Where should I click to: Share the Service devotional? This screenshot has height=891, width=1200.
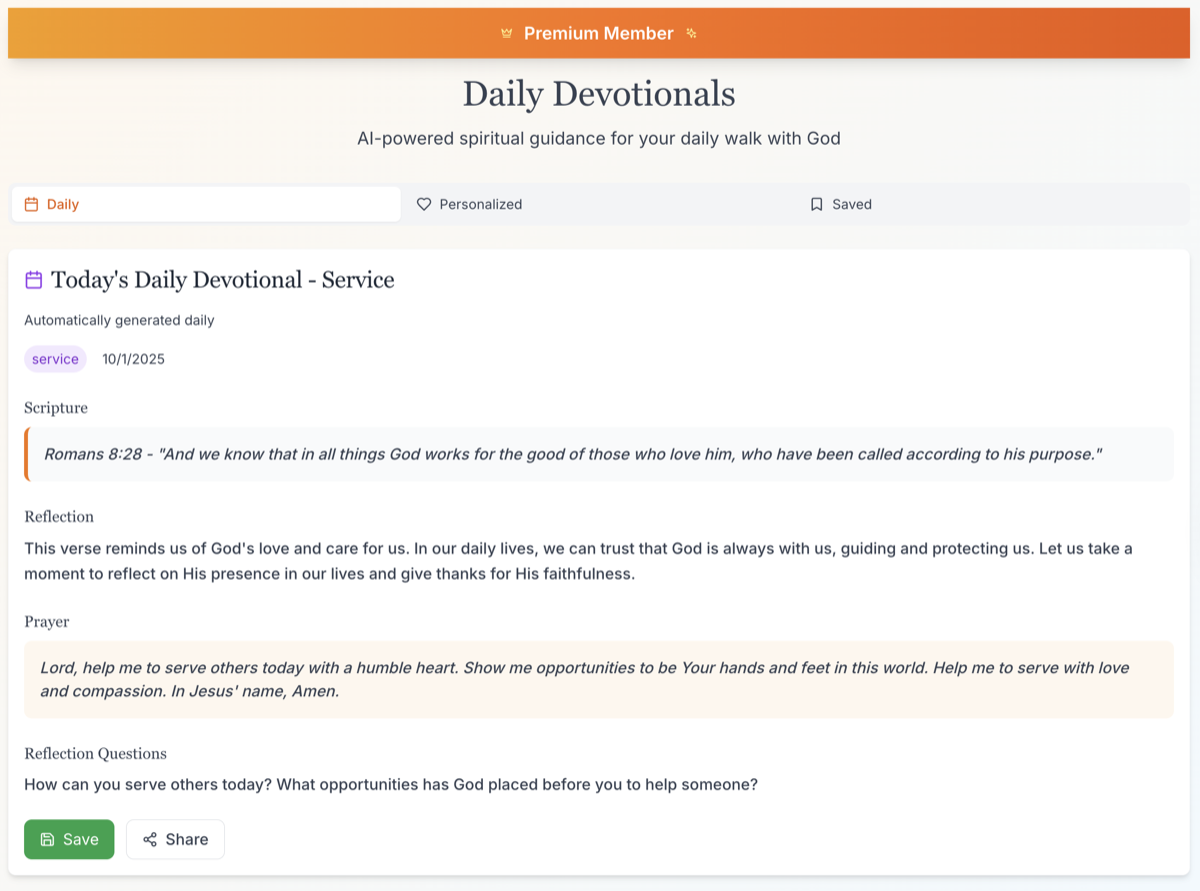(x=175, y=839)
